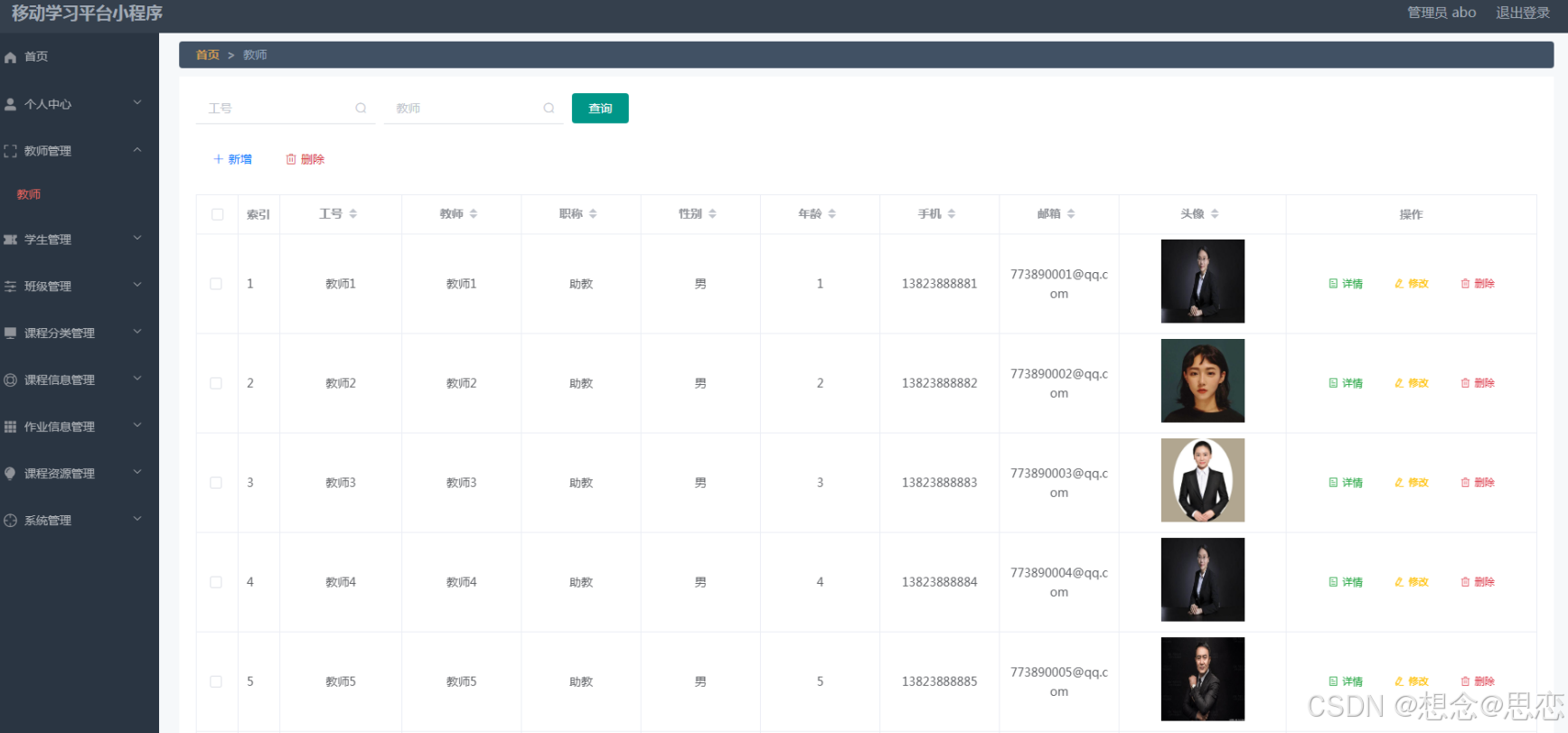Open the 系统管理 sidebar menu
Screen dimensions: 1568x733
80,521
